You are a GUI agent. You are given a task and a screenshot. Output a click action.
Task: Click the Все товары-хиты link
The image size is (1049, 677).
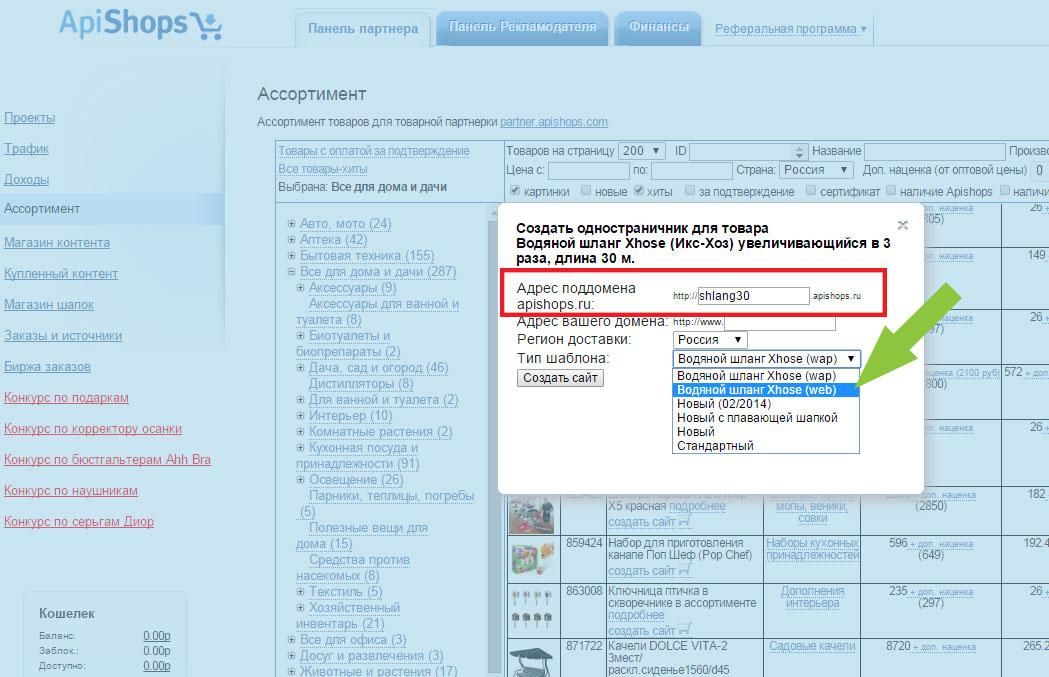coord(322,169)
